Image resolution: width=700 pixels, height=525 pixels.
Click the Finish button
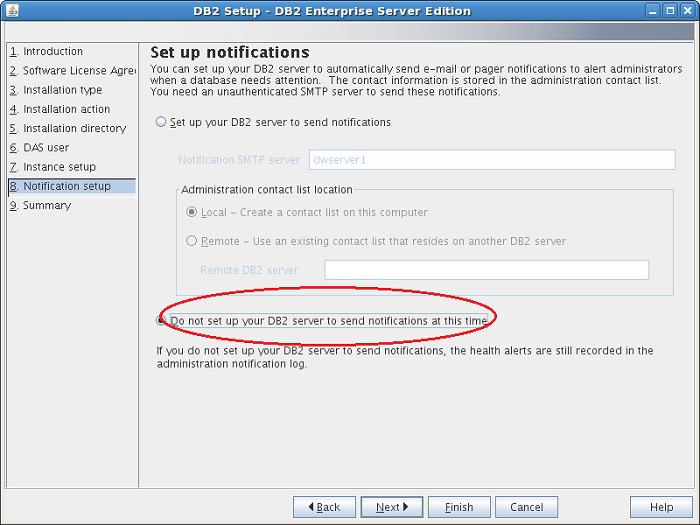coord(459,507)
